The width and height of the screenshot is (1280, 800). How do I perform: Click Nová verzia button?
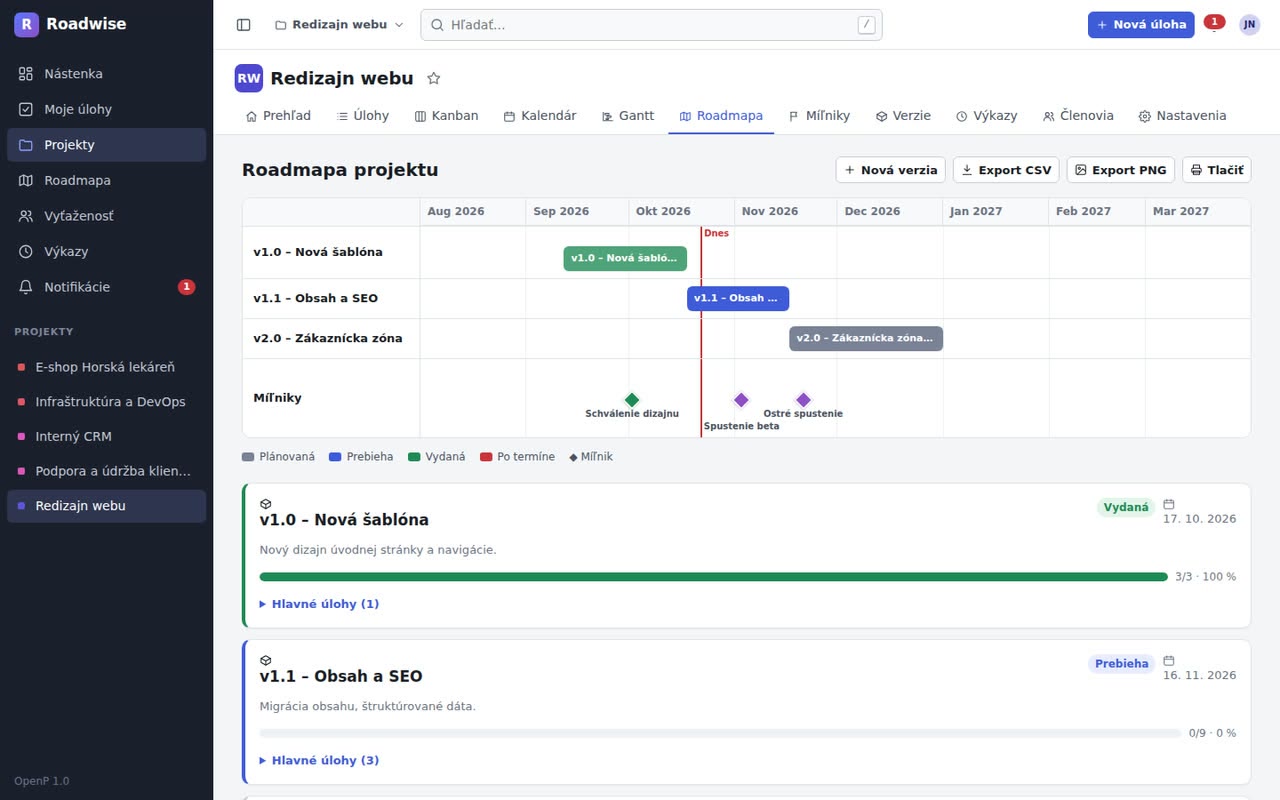click(890, 170)
